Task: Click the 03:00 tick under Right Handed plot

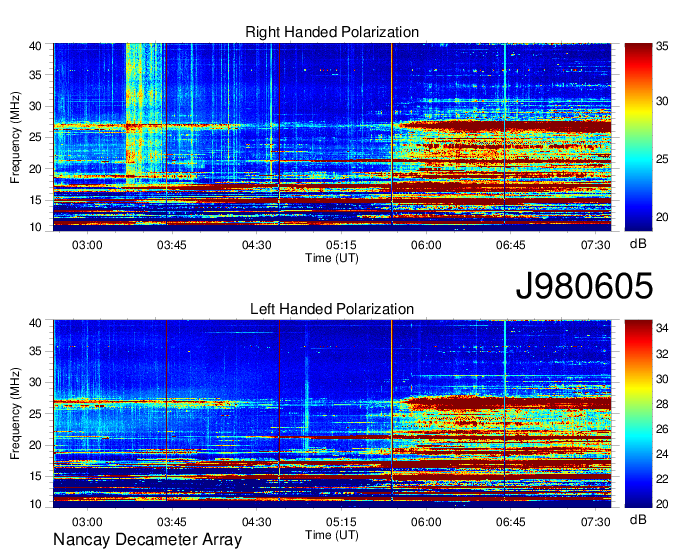Action: [x=87, y=245]
